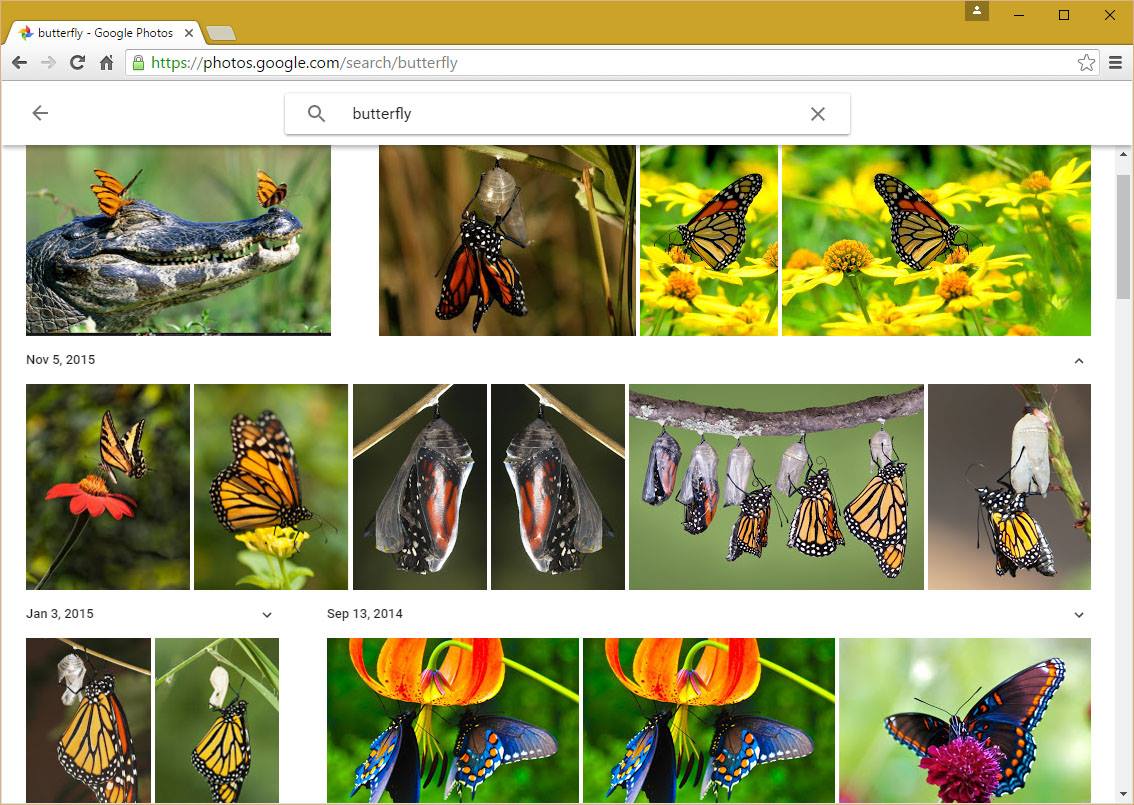1134x805 pixels.
Task: Click the search magnifier icon
Action: click(x=316, y=114)
